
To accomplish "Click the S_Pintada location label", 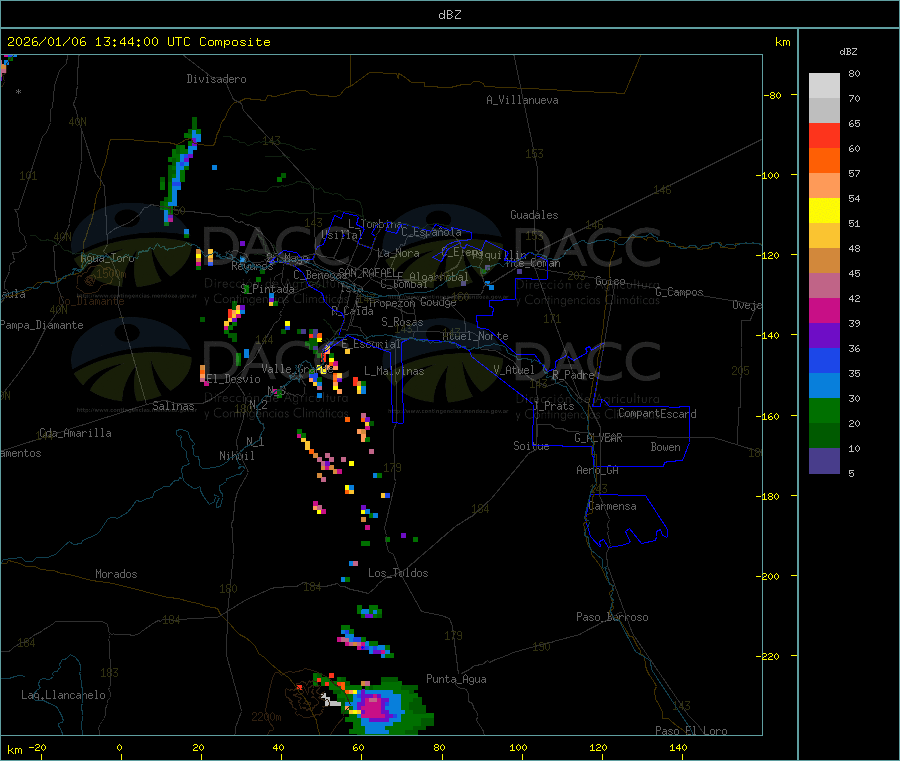I will click(x=267, y=289).
